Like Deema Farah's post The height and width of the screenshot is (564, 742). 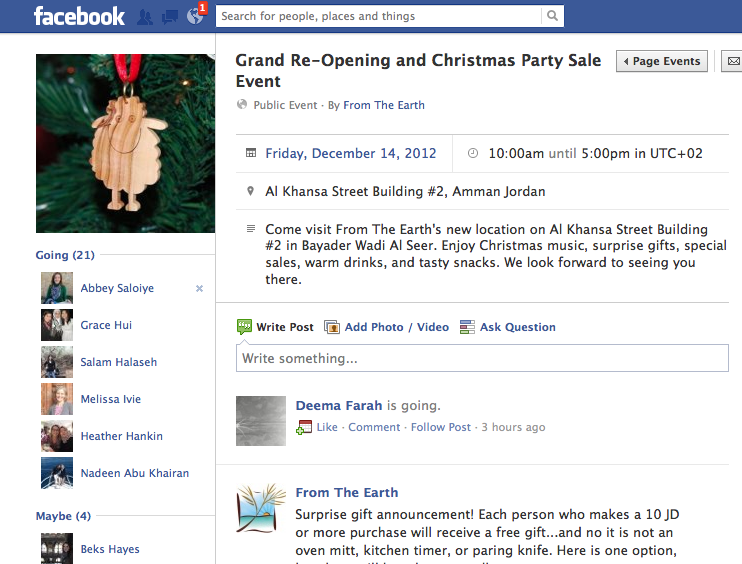click(326, 427)
